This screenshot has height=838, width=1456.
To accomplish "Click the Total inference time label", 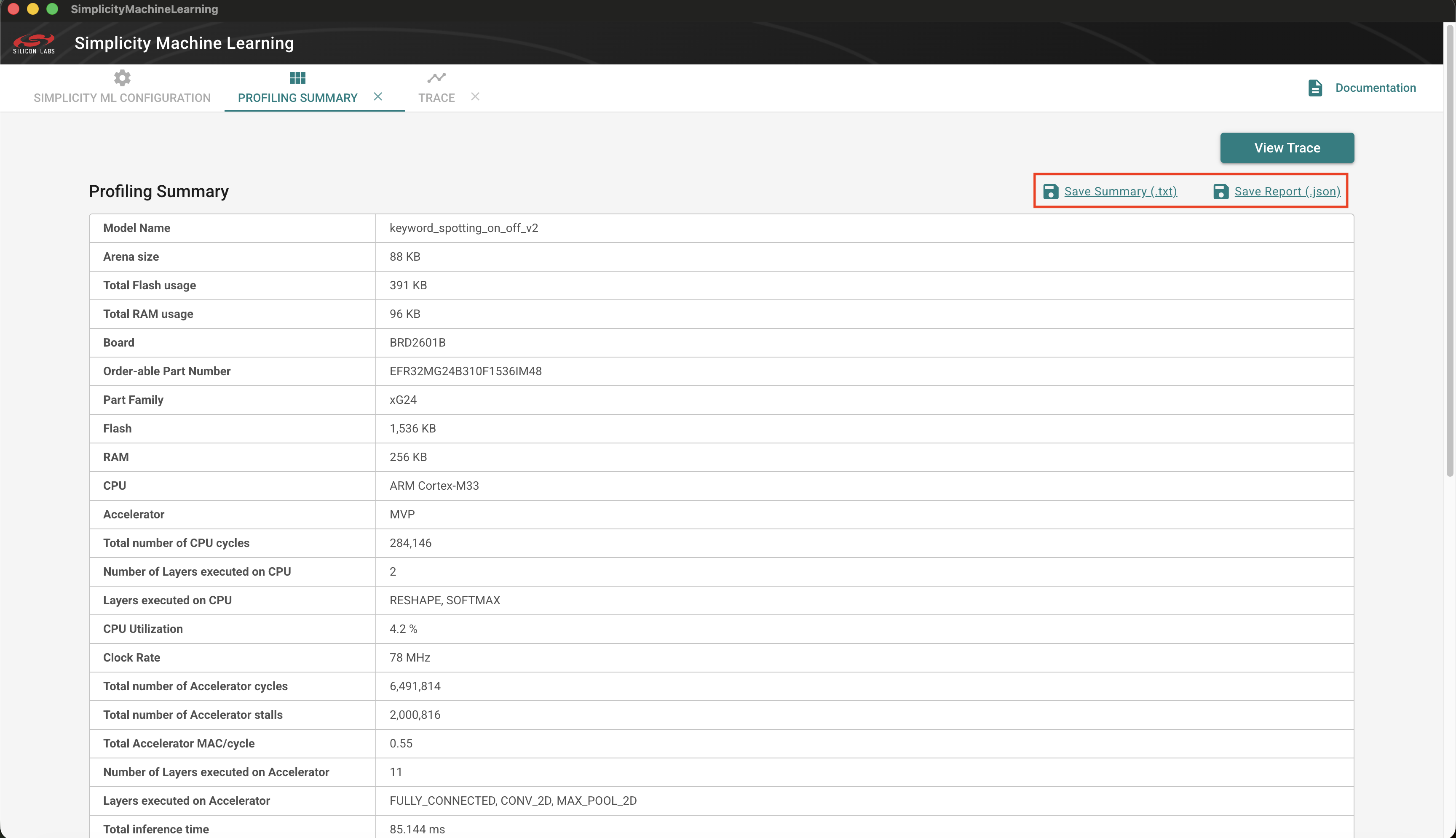I will click(156, 830).
